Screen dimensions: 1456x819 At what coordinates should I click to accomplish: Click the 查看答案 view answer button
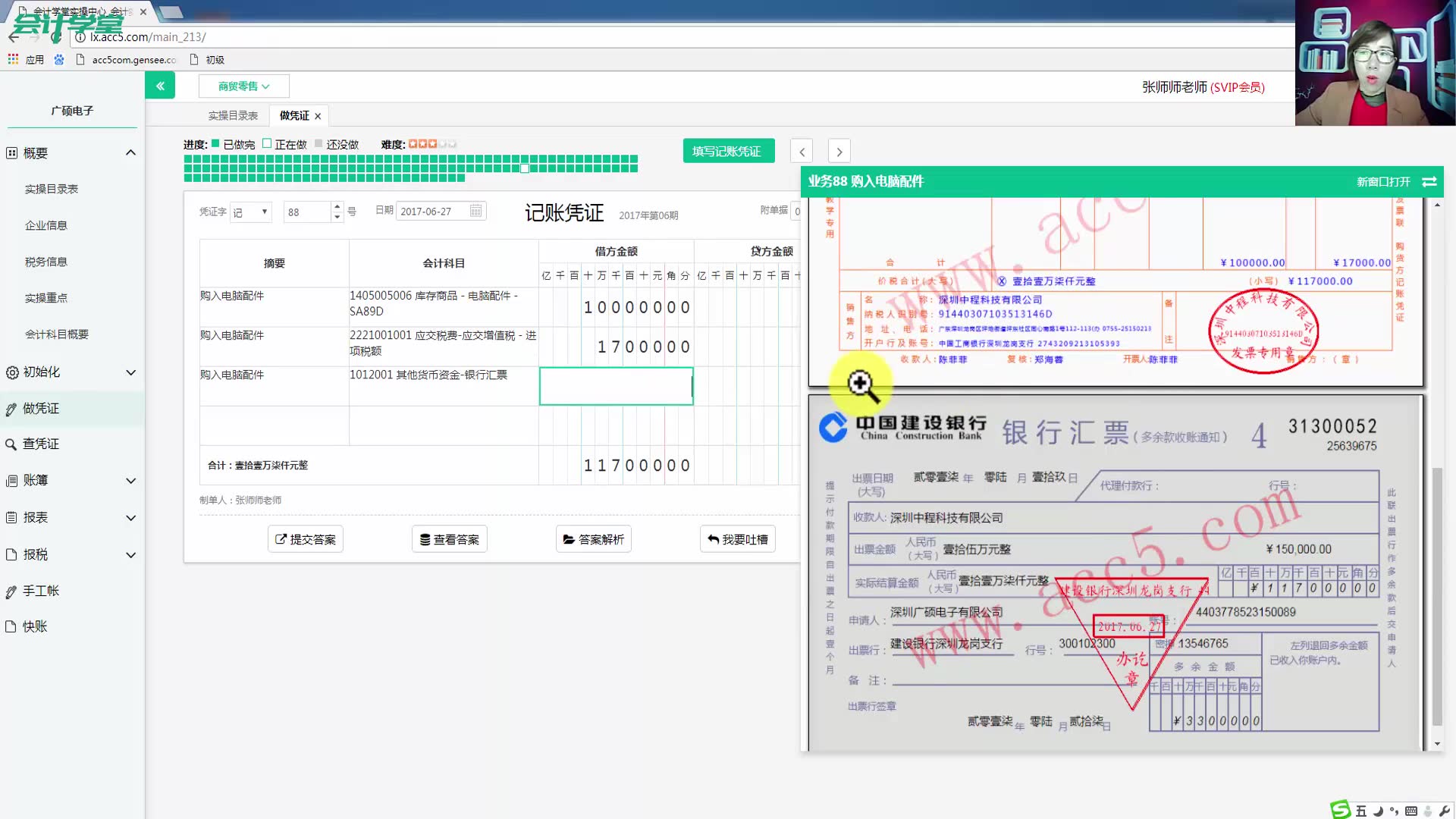click(x=449, y=538)
